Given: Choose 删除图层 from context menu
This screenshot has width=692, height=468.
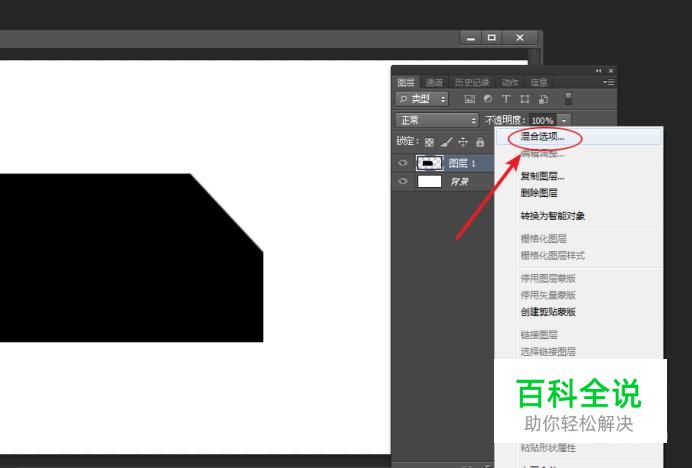Looking at the screenshot, I should click(x=579, y=193).
